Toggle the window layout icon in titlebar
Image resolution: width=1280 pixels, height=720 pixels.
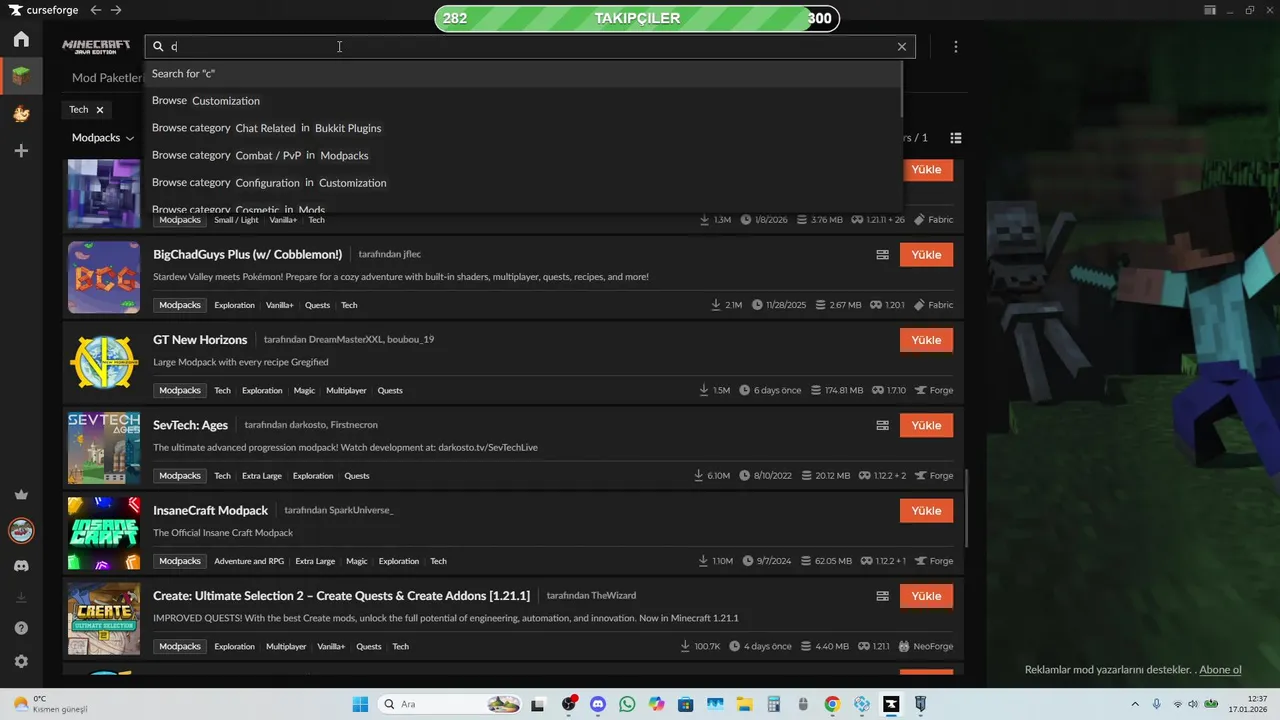click(x=1210, y=10)
